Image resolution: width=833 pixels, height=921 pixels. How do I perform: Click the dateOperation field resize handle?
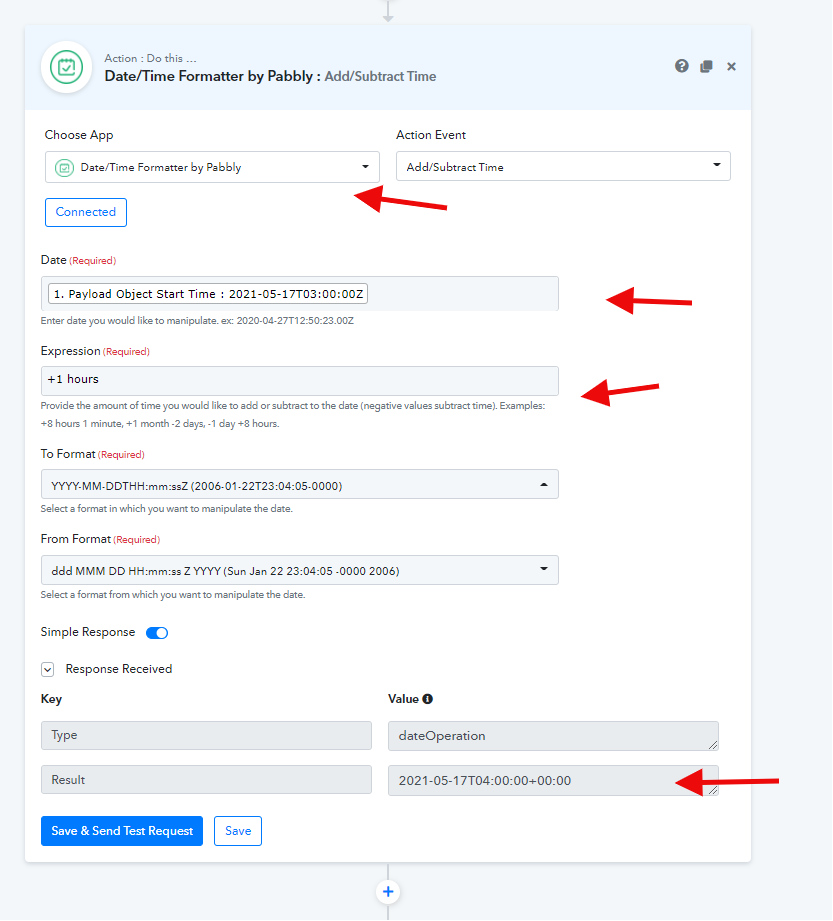[713, 745]
